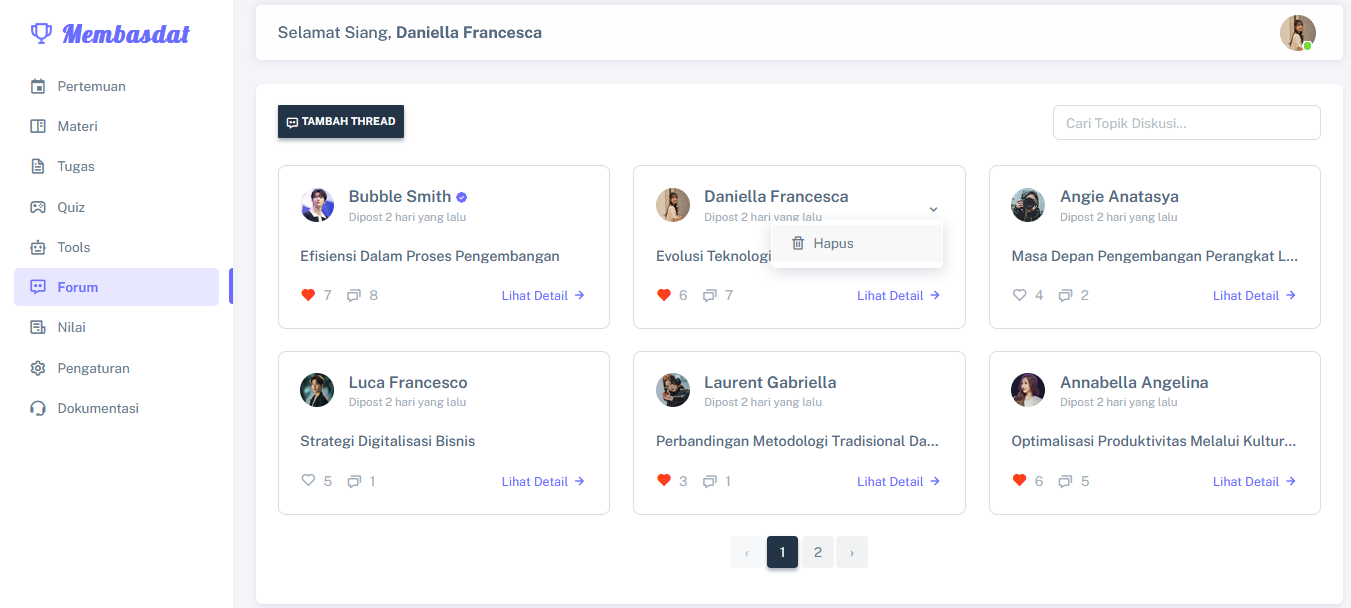1351x608 pixels.
Task: Click title 'Optimalisasi Produktivitas Melalui Kultur...'
Action: pyautogui.click(x=1154, y=441)
